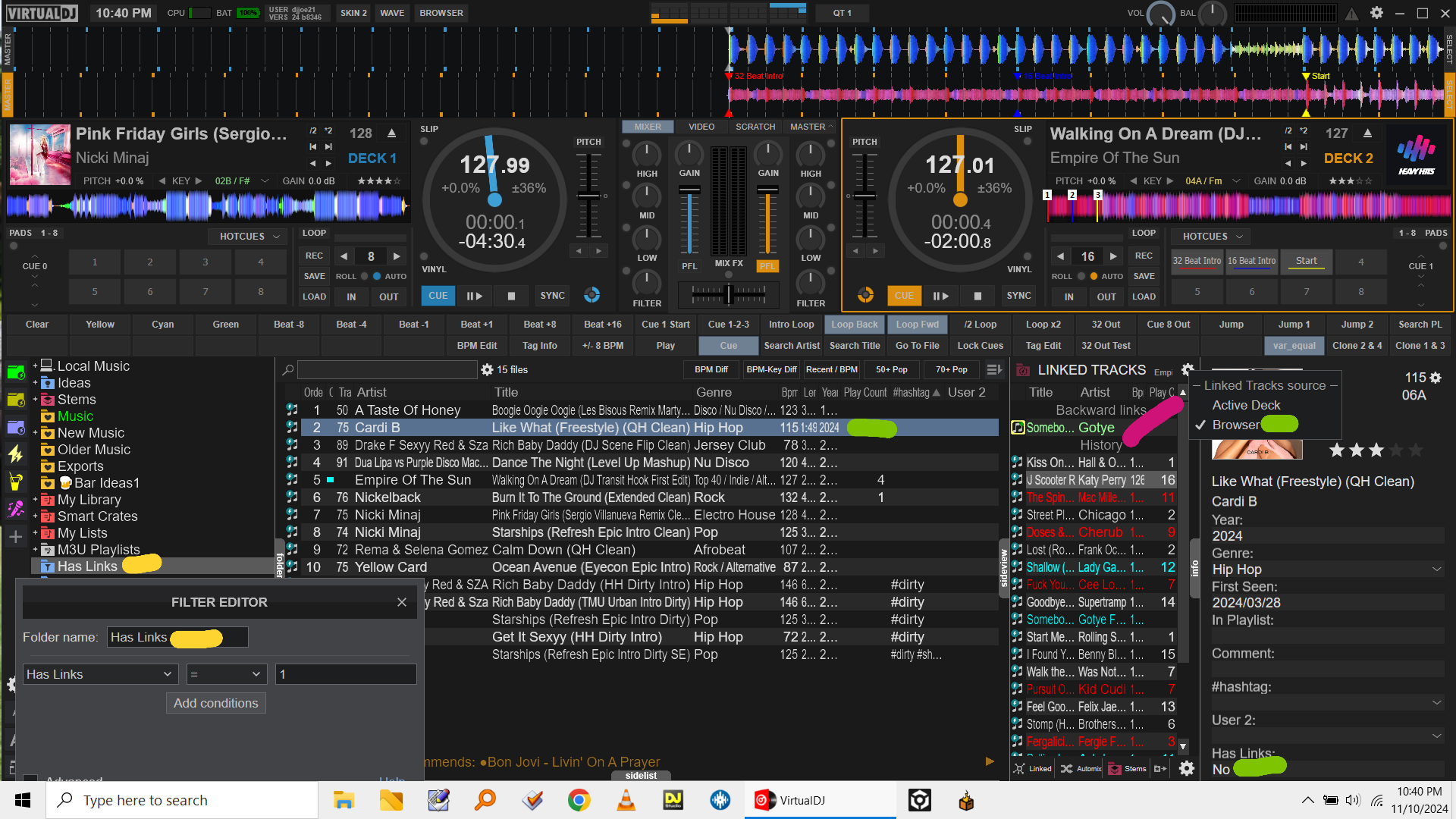This screenshot has height=819, width=1456.
Task: Eject deck 1 track
Action: click(391, 133)
